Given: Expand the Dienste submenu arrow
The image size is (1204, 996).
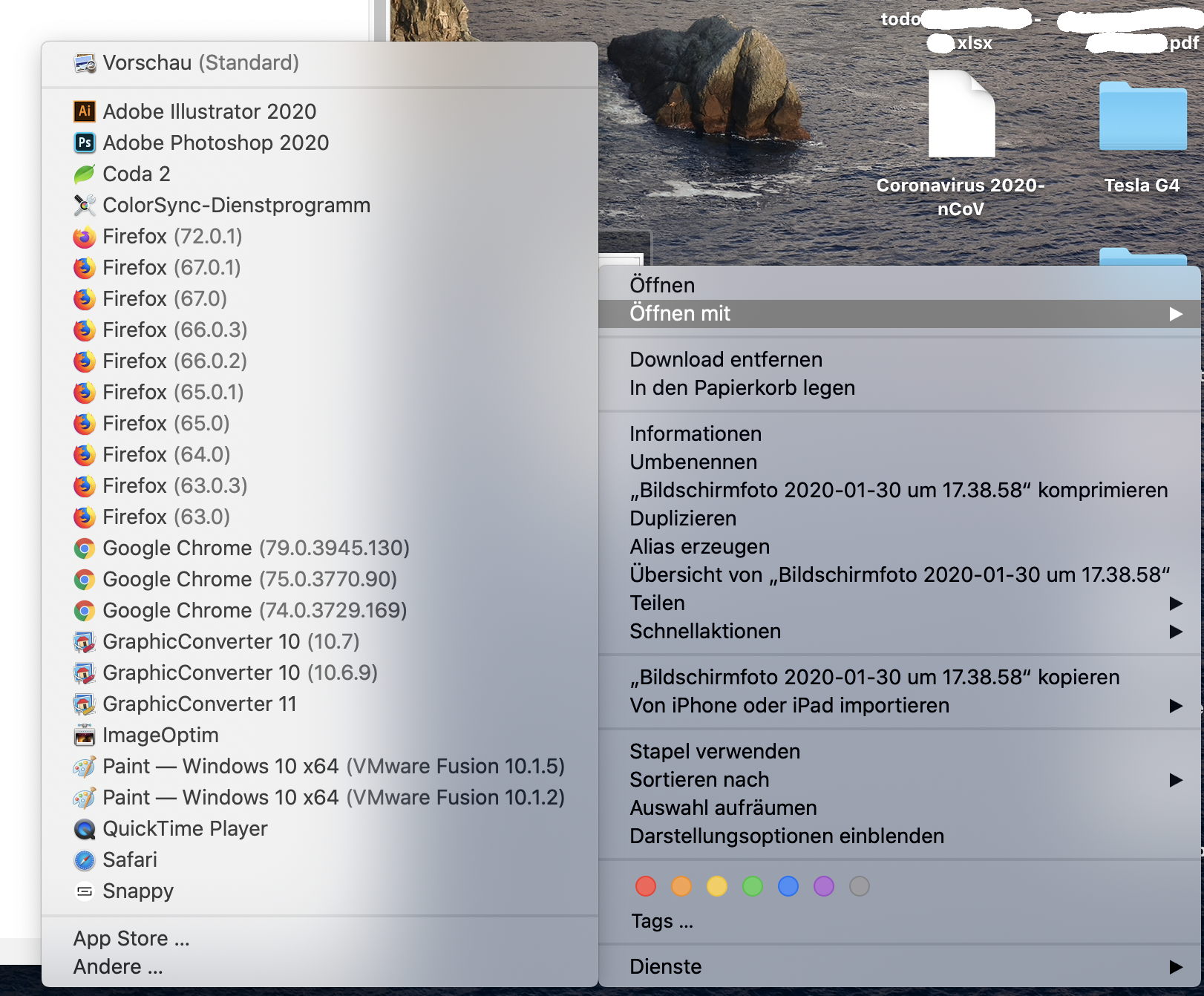Looking at the screenshot, I should point(1176,967).
